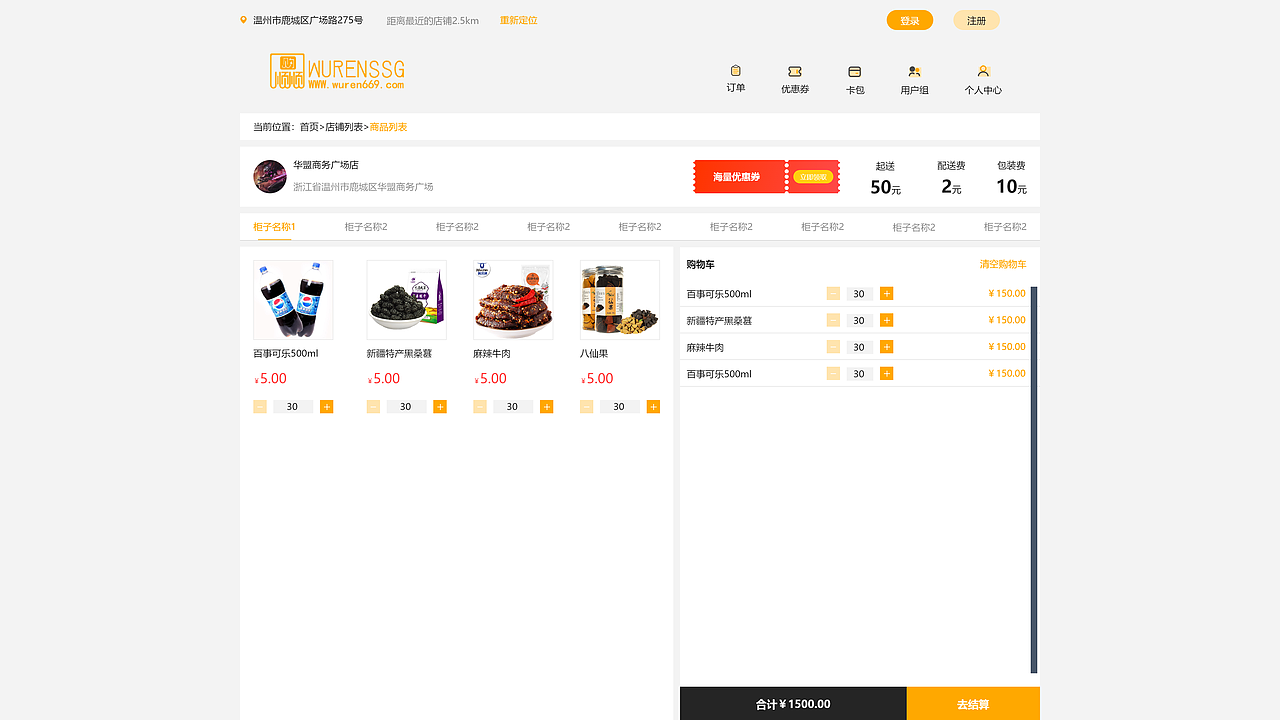
Task: Click the 华盟商务广场店 store avatar
Action: [x=270, y=176]
